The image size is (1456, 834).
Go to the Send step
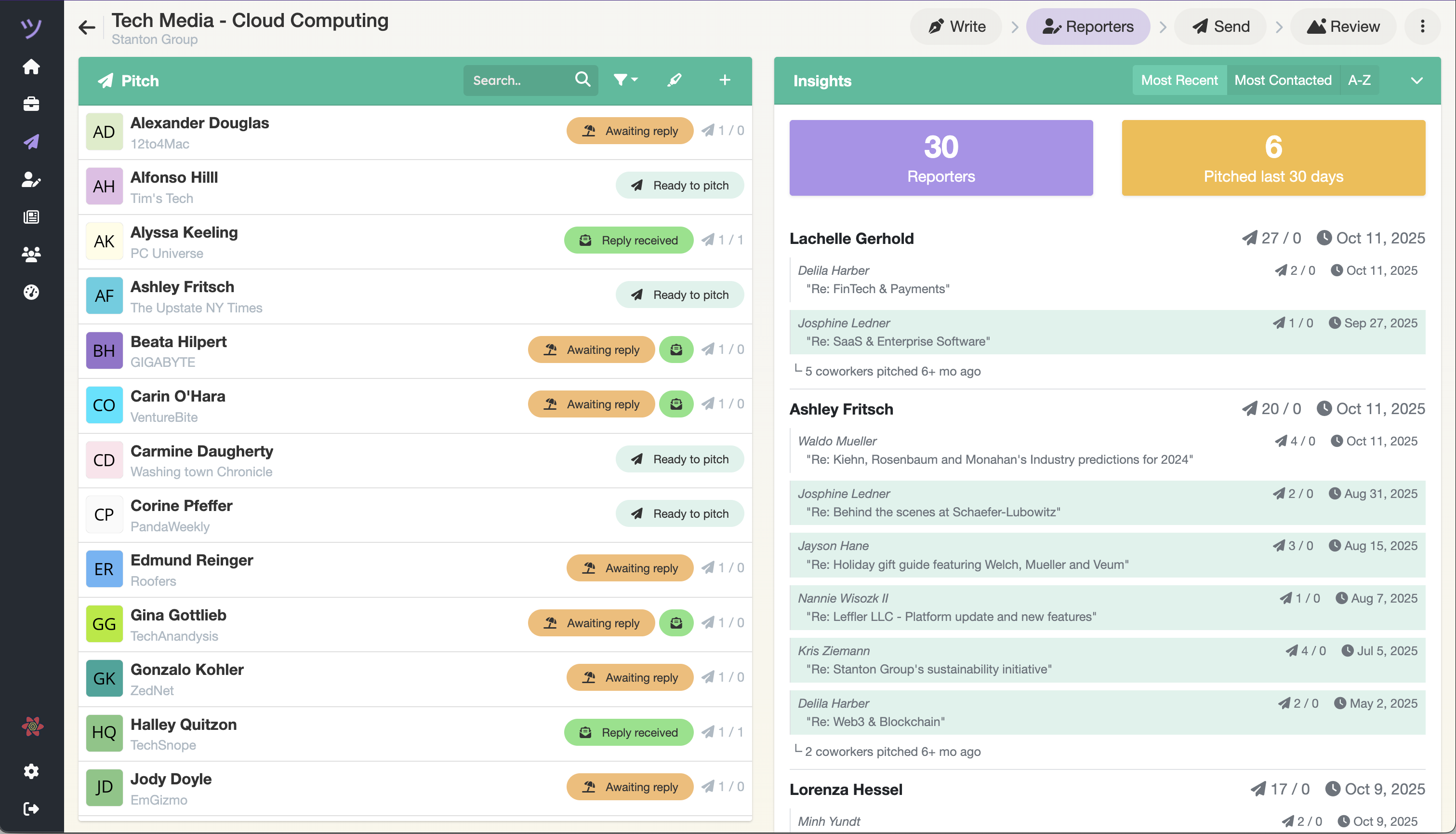pyautogui.click(x=1220, y=27)
